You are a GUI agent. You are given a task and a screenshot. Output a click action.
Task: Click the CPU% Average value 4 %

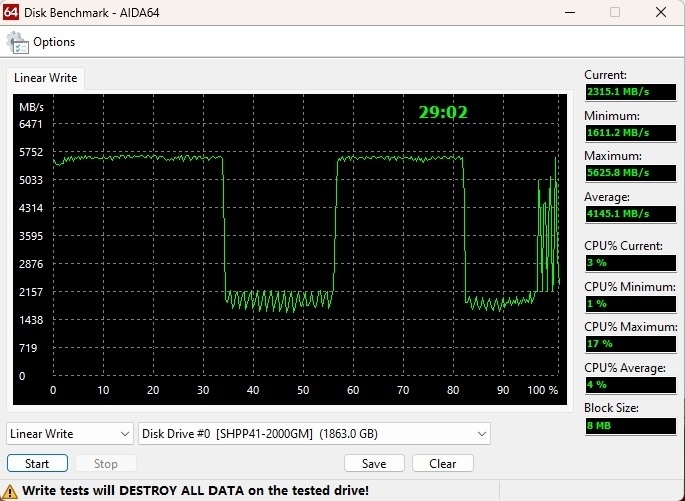click(630, 385)
